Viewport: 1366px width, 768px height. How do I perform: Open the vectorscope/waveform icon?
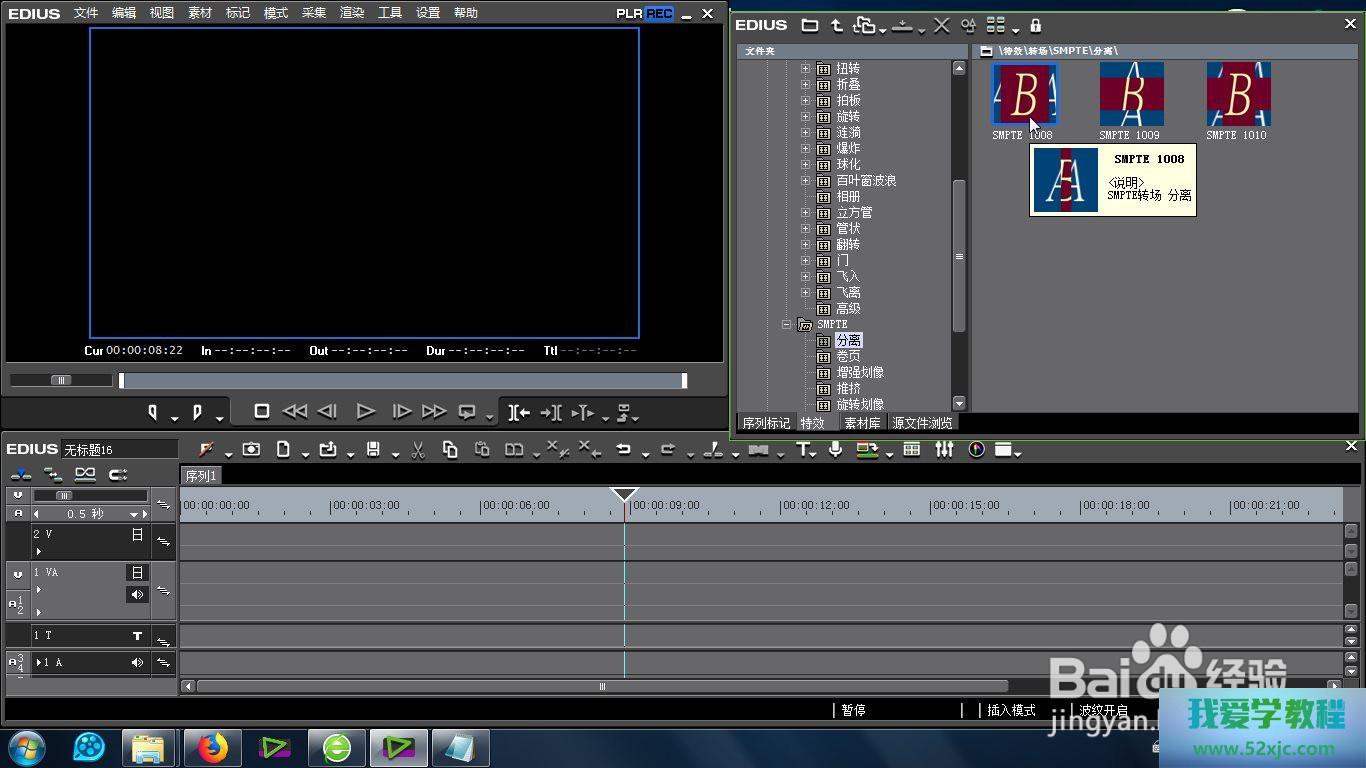tap(977, 450)
